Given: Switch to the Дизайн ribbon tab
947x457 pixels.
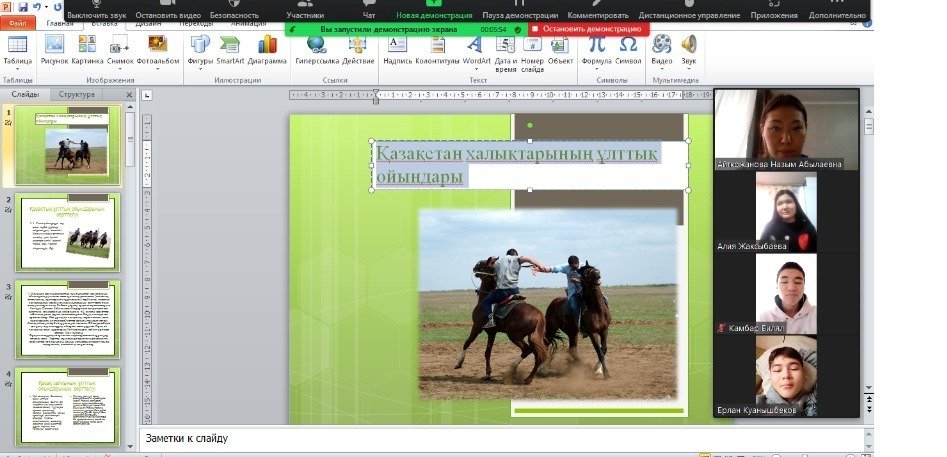Looking at the screenshot, I should [148, 24].
